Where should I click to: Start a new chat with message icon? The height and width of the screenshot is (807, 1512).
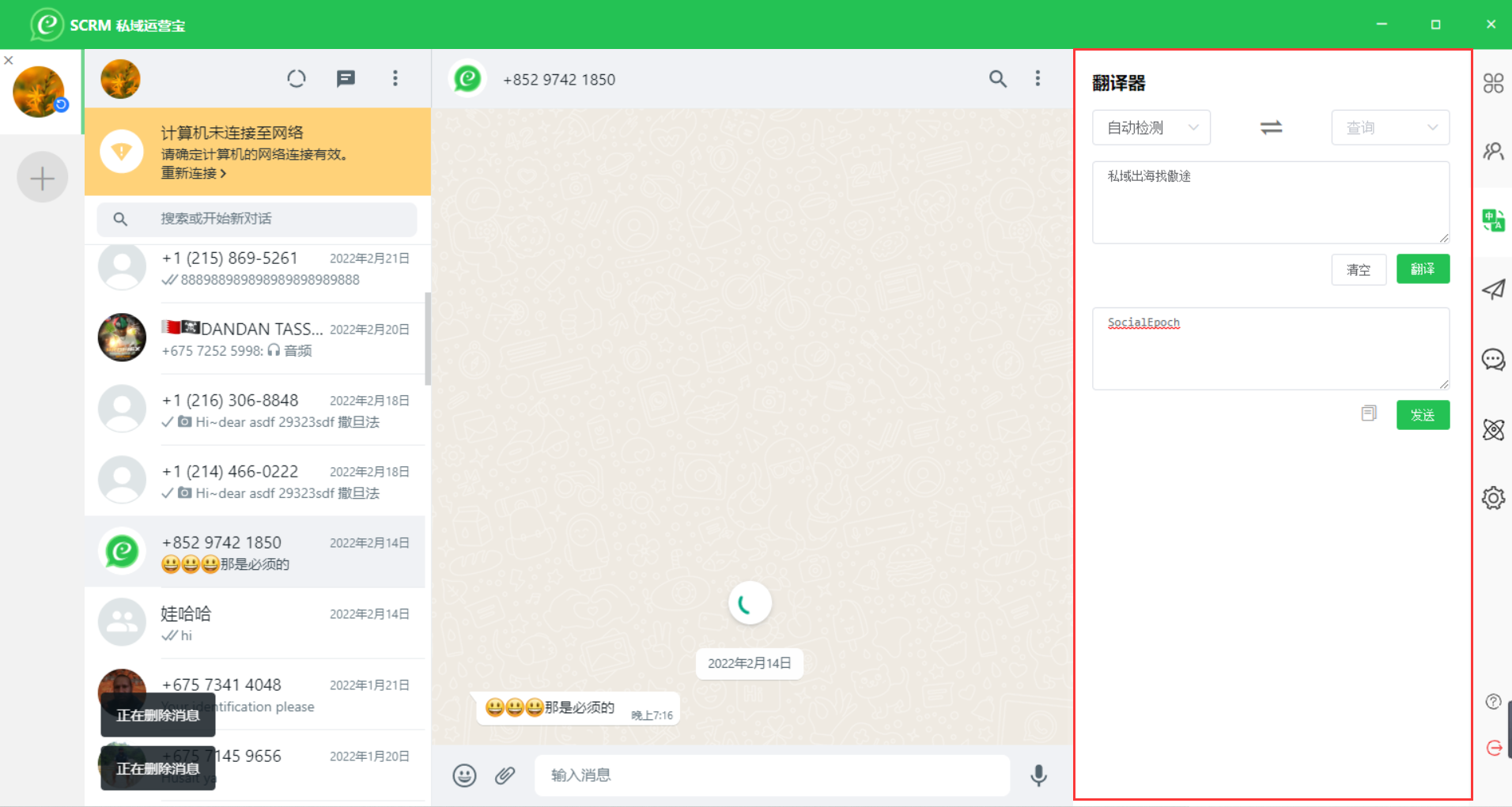pos(346,78)
